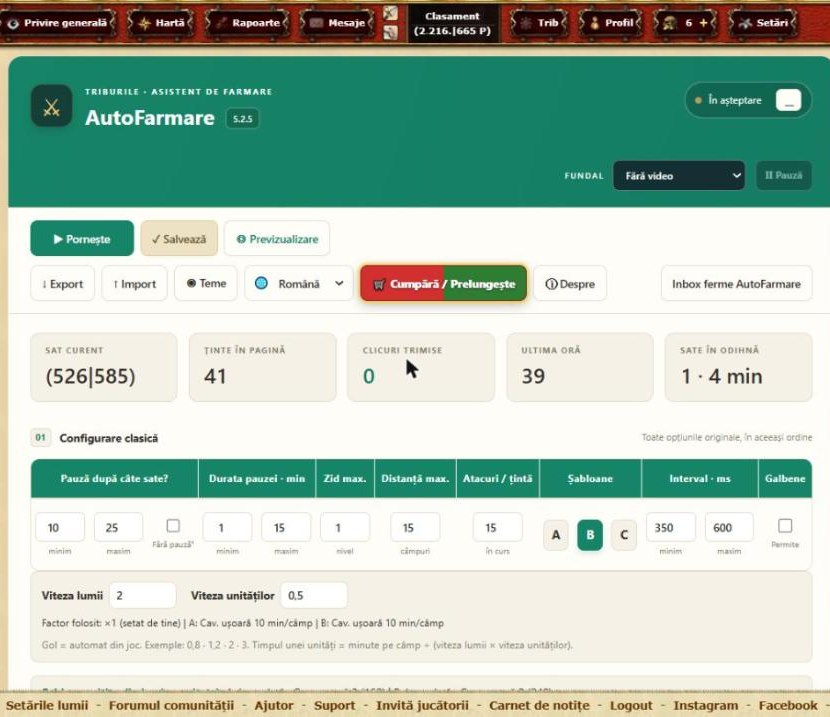
Task: Click the Interval minim field 350
Action: click(x=671, y=527)
